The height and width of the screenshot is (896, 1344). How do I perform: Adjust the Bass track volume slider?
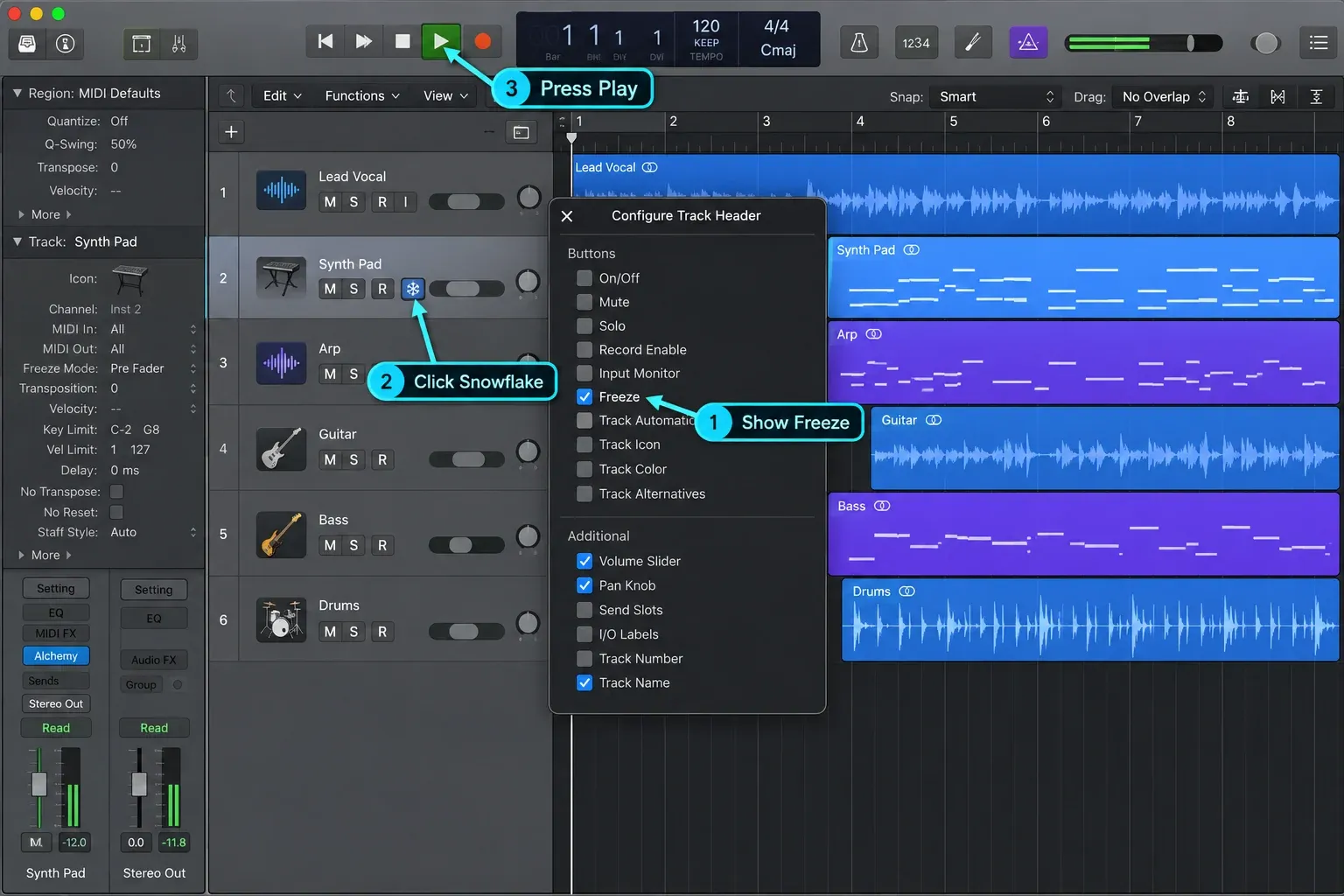[x=466, y=545]
